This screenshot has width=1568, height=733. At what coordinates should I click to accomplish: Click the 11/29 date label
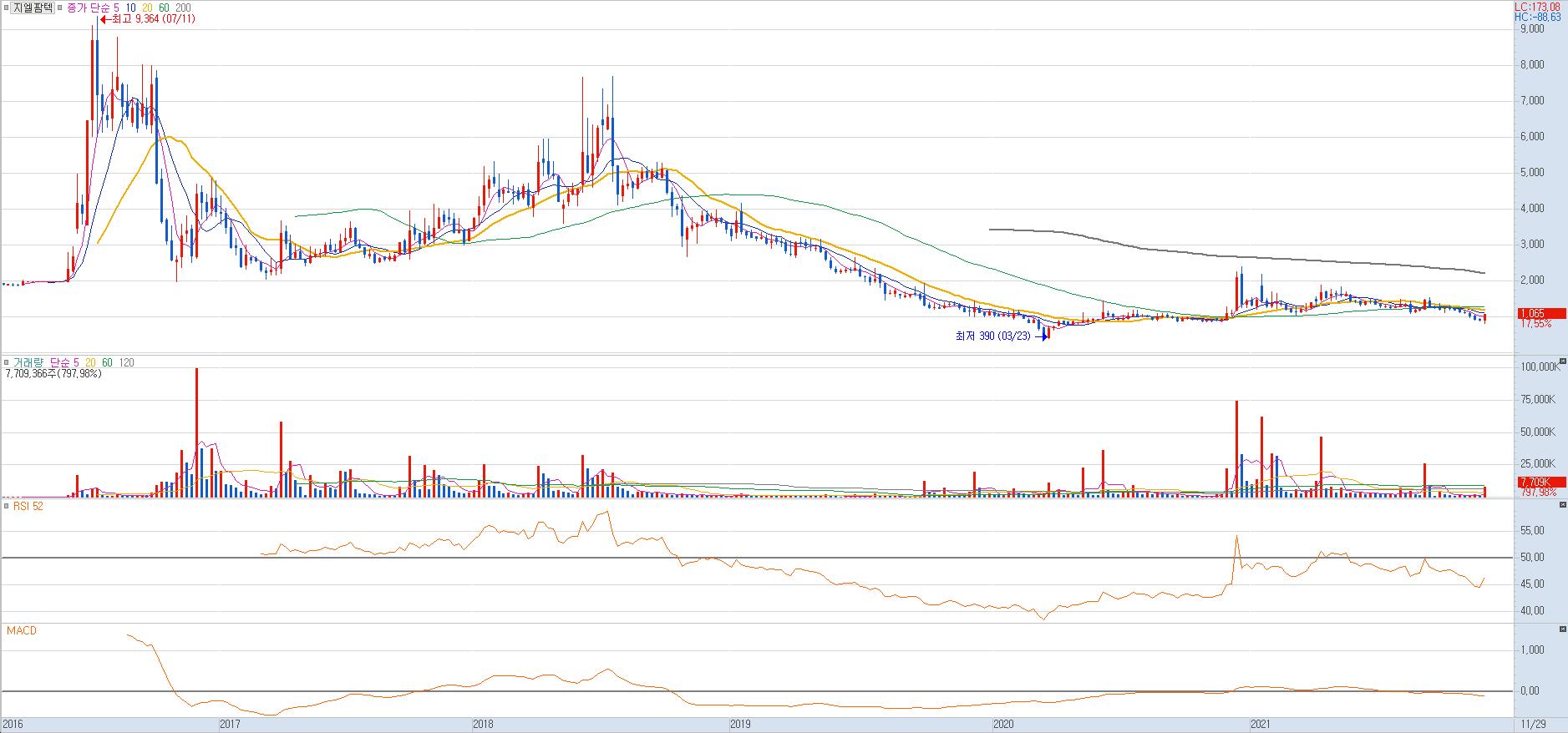1533,725
